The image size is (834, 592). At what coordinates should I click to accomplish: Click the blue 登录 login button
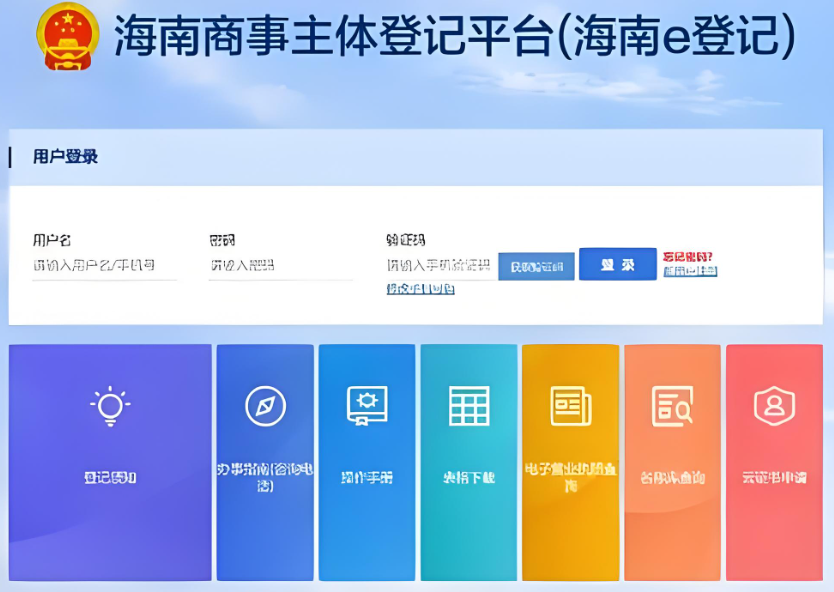pyautogui.click(x=617, y=263)
